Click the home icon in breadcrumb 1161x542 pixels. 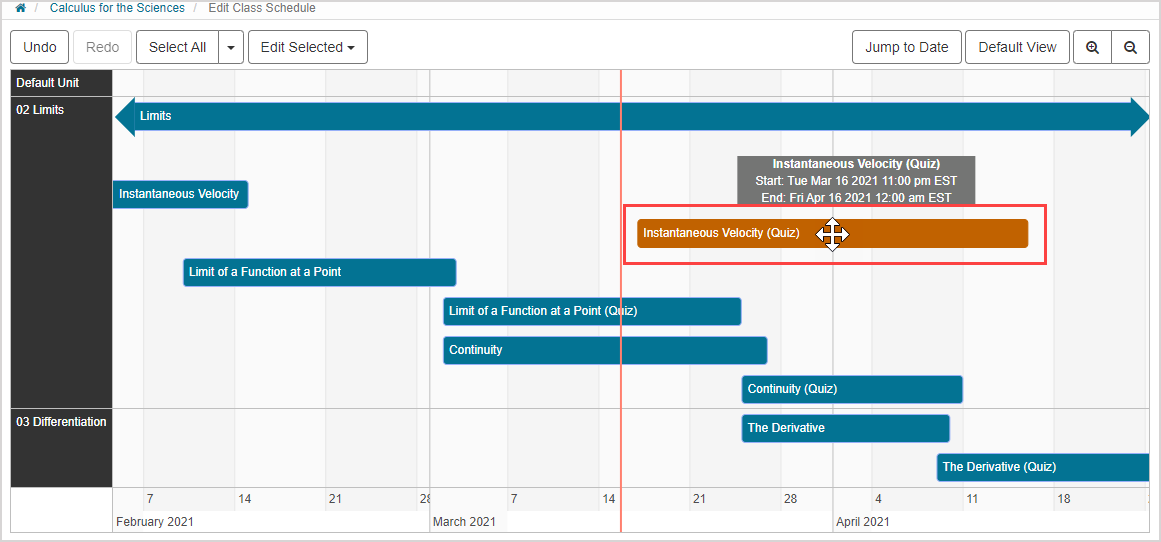tap(20, 8)
